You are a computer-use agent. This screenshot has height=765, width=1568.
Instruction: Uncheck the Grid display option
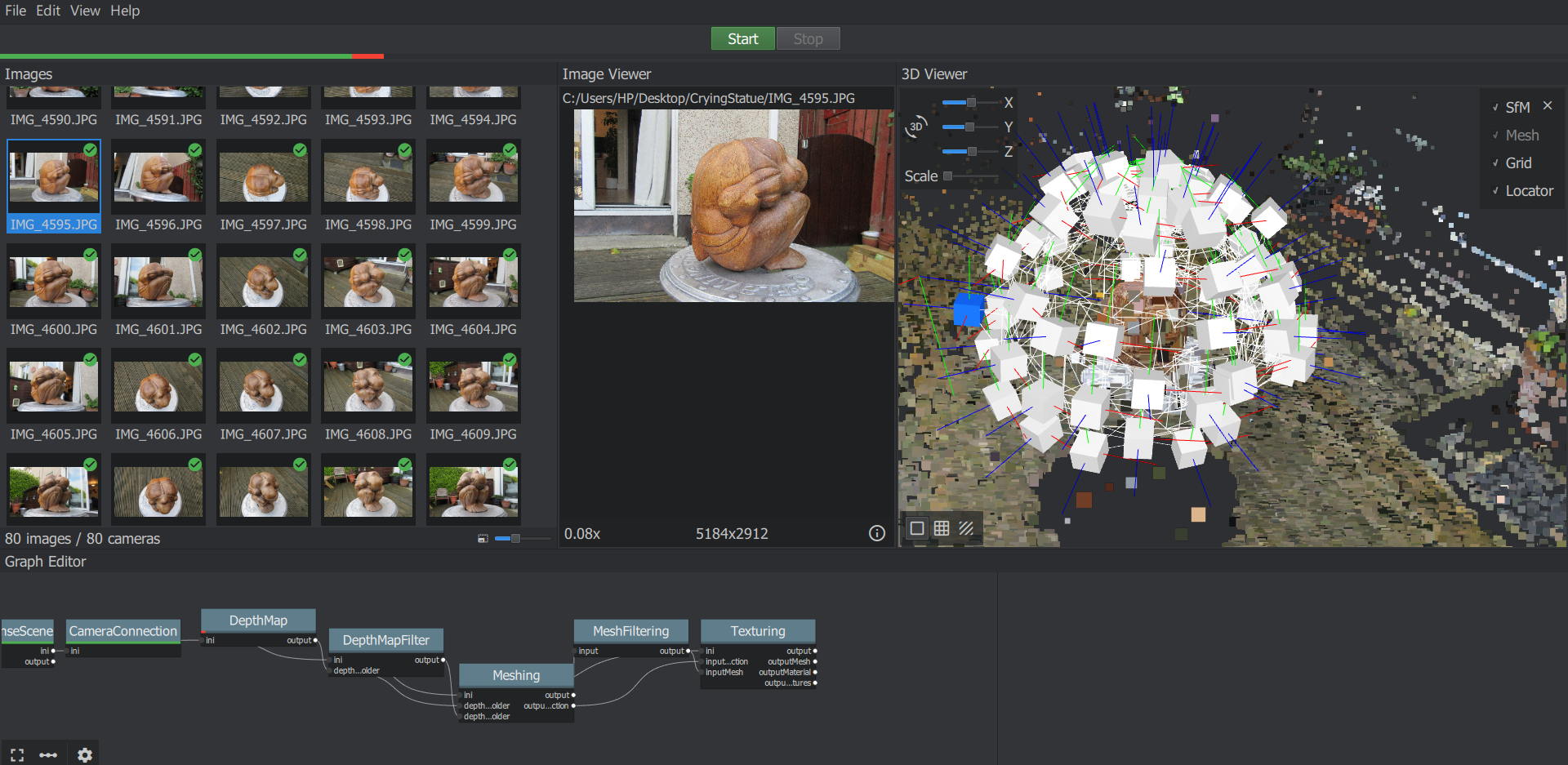1495,163
